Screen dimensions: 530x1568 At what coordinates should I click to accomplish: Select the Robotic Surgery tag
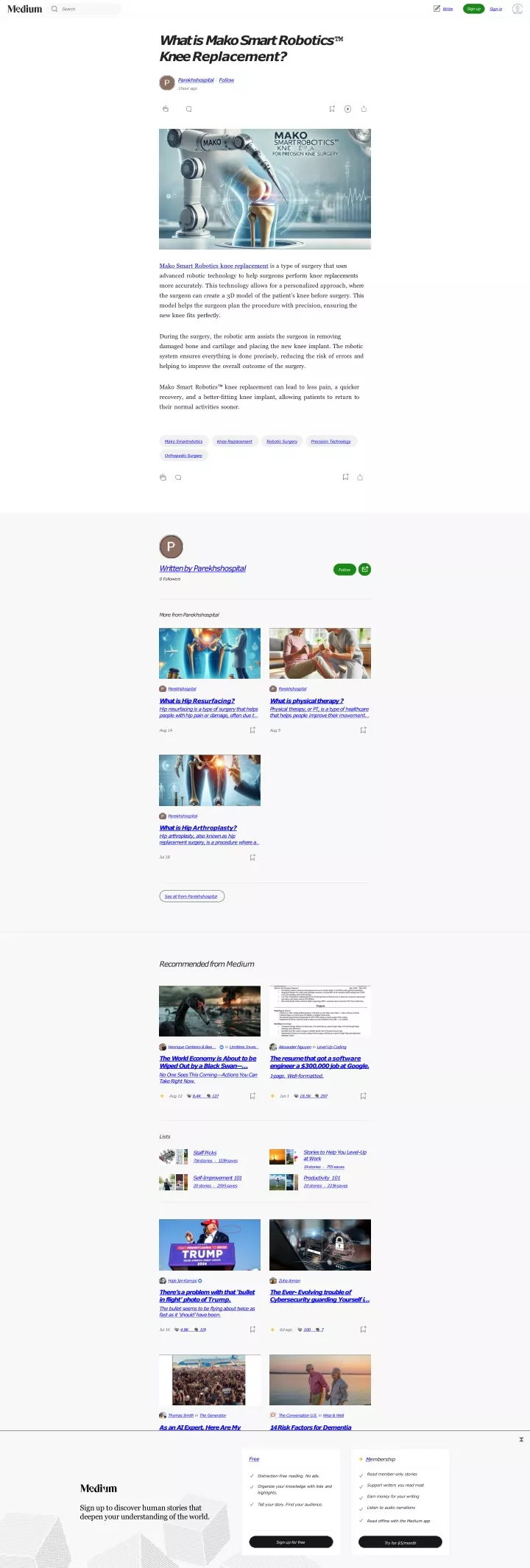click(x=282, y=441)
